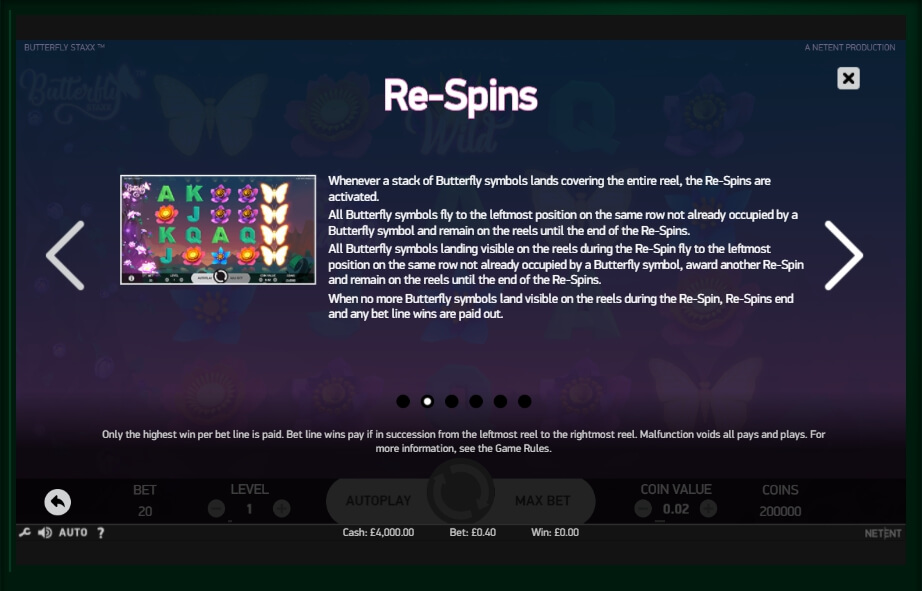This screenshot has height=591, width=922.
Task: Click the AUTOPLAY button
Action: point(379,501)
